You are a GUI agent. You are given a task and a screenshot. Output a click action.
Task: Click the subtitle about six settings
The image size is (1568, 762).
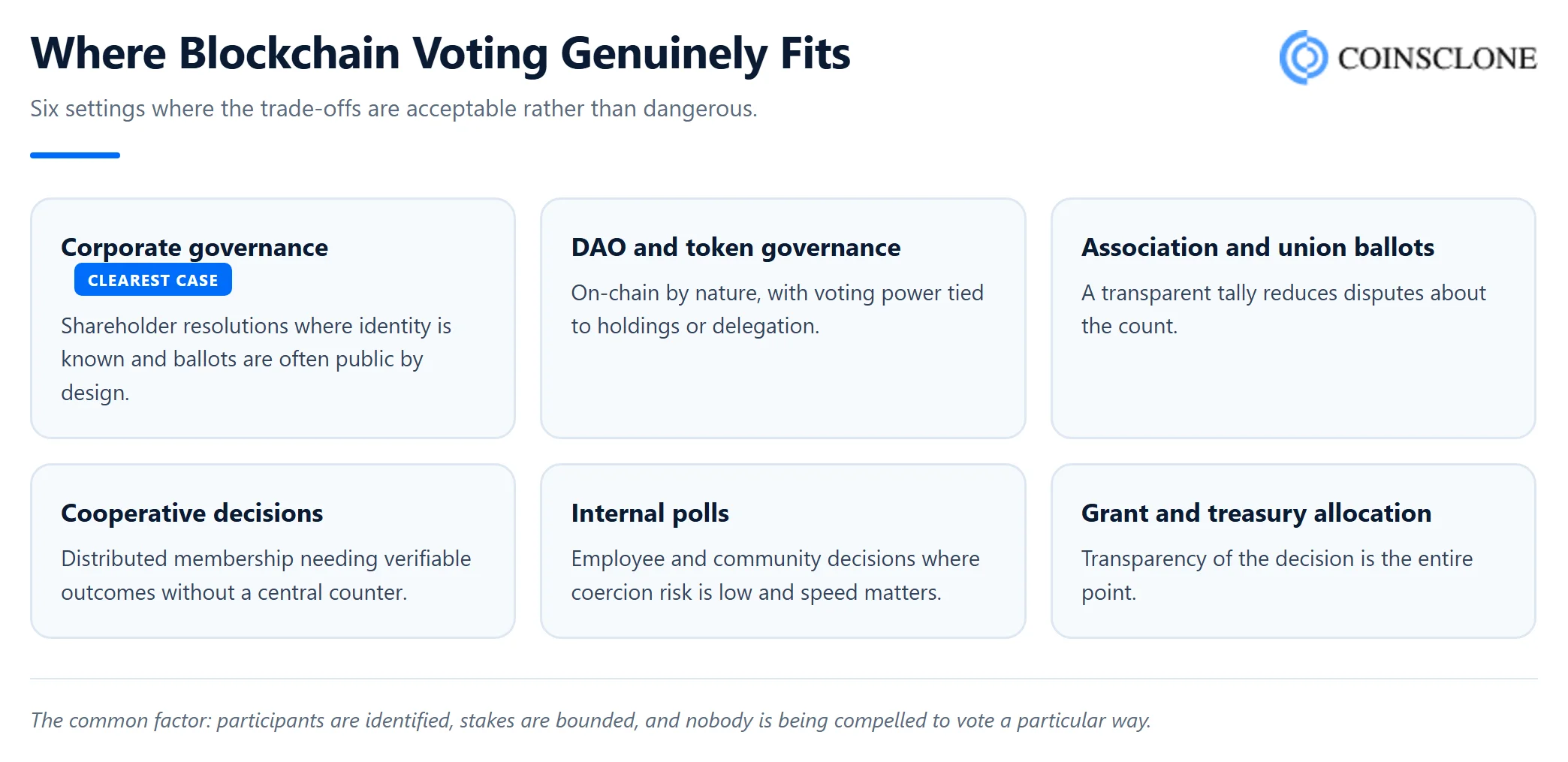tap(394, 109)
